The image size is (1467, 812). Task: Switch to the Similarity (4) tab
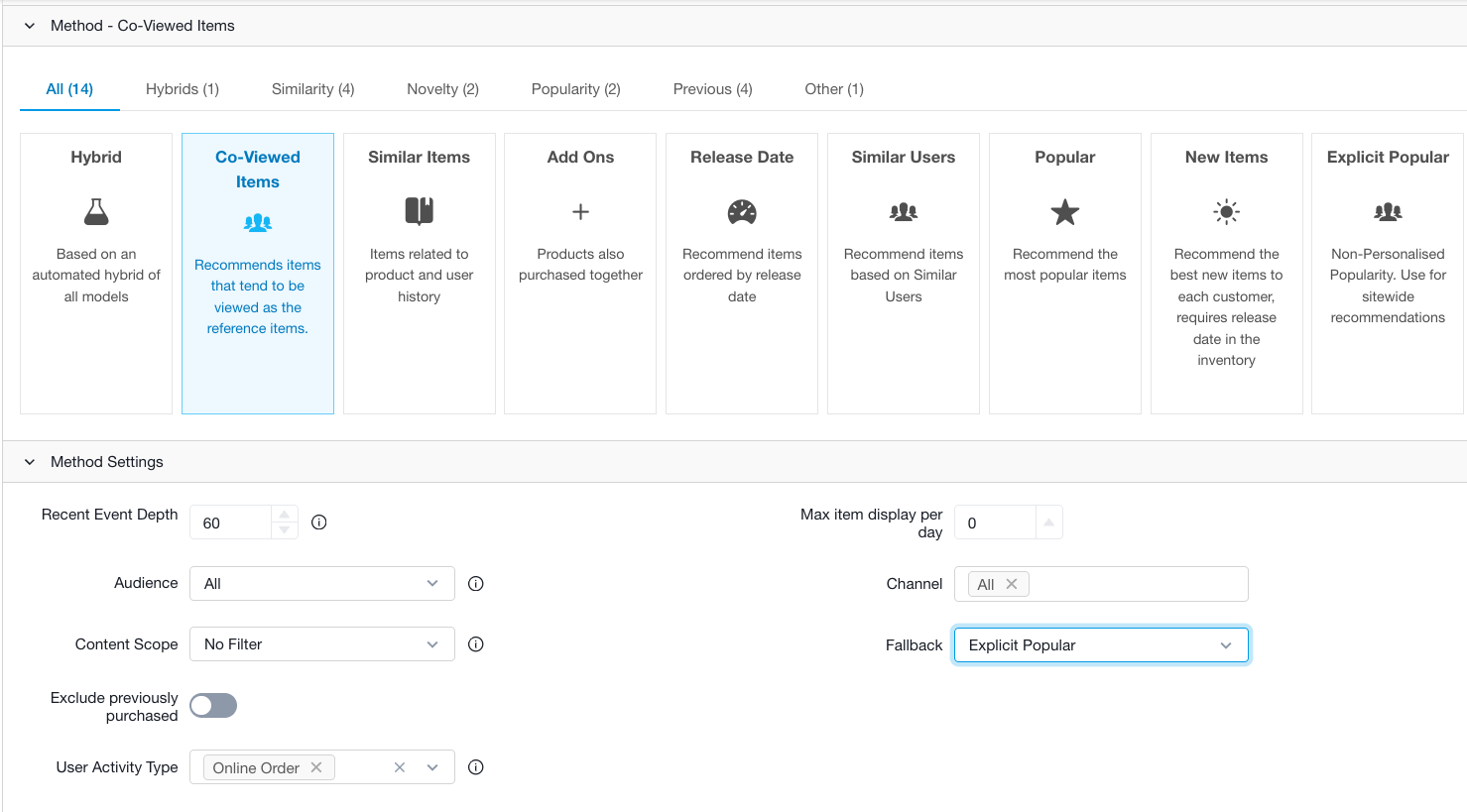pyautogui.click(x=313, y=89)
